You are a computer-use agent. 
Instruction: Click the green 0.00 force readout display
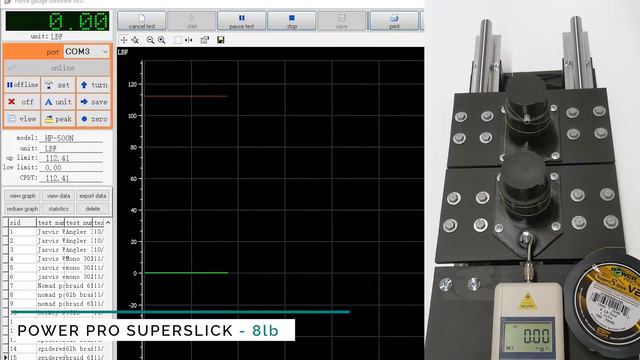pyautogui.click(x=57, y=21)
